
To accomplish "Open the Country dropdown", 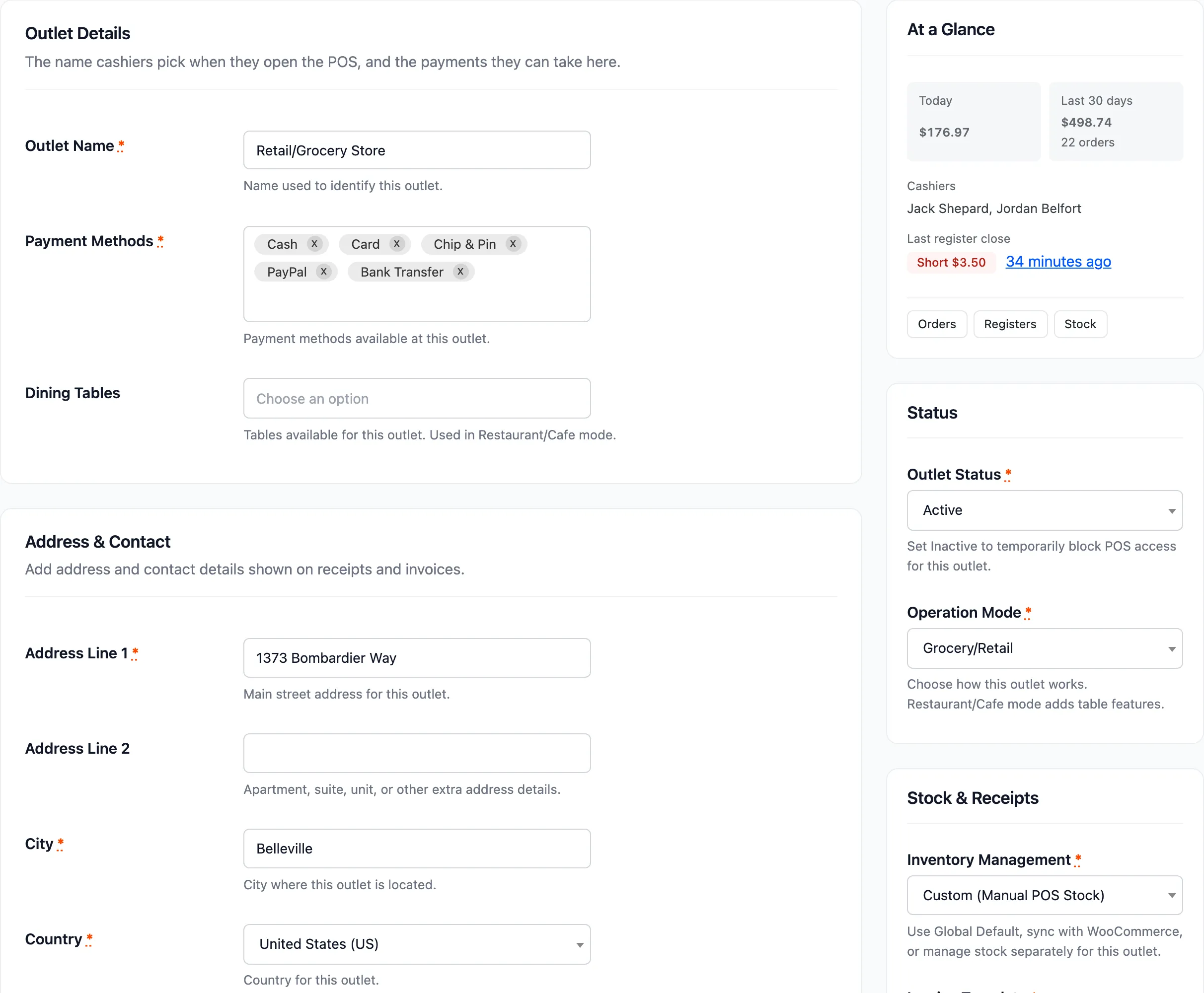I will point(417,944).
